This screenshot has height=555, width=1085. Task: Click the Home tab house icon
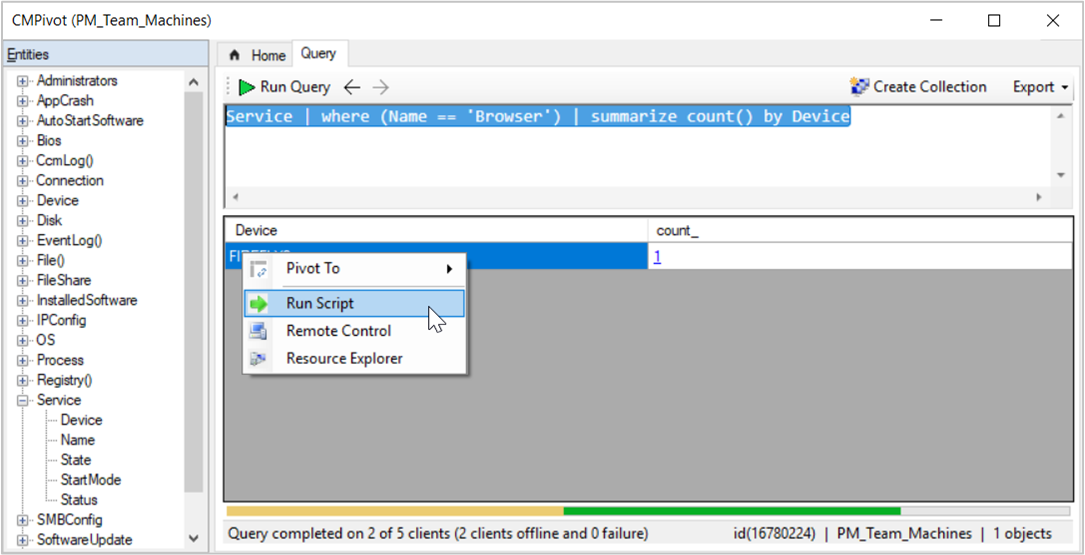[x=234, y=55]
